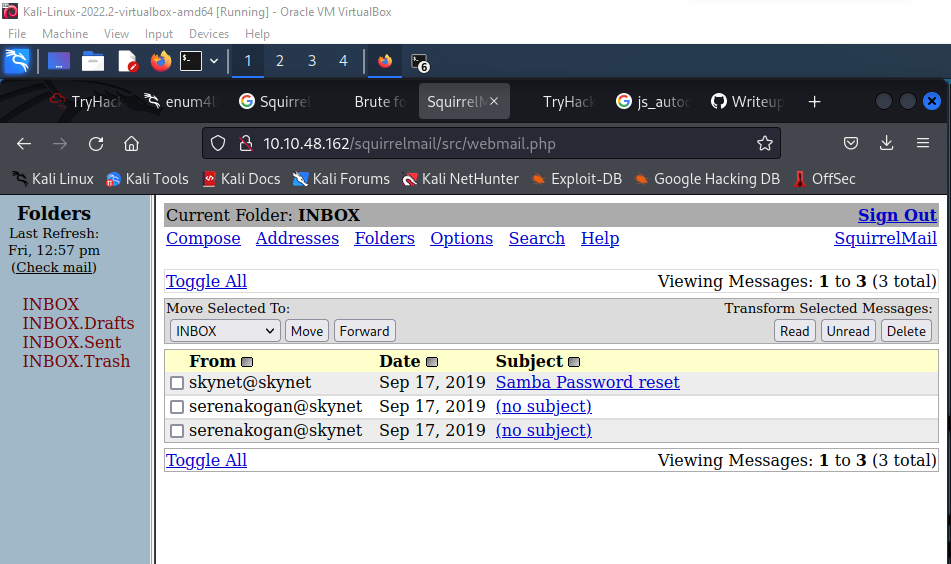The width and height of the screenshot is (951, 564).
Task: Open the VirtualBox Devices menu
Action: (x=209, y=34)
